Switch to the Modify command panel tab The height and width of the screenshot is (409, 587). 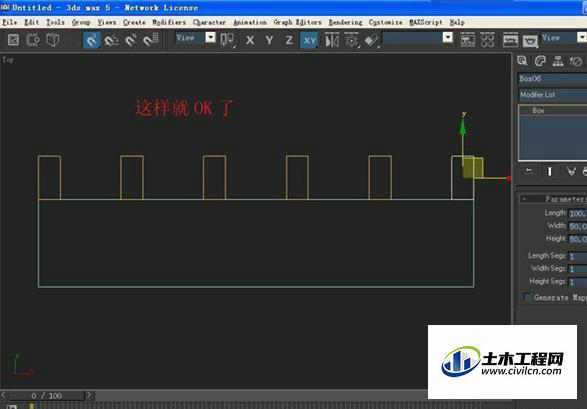coord(540,61)
